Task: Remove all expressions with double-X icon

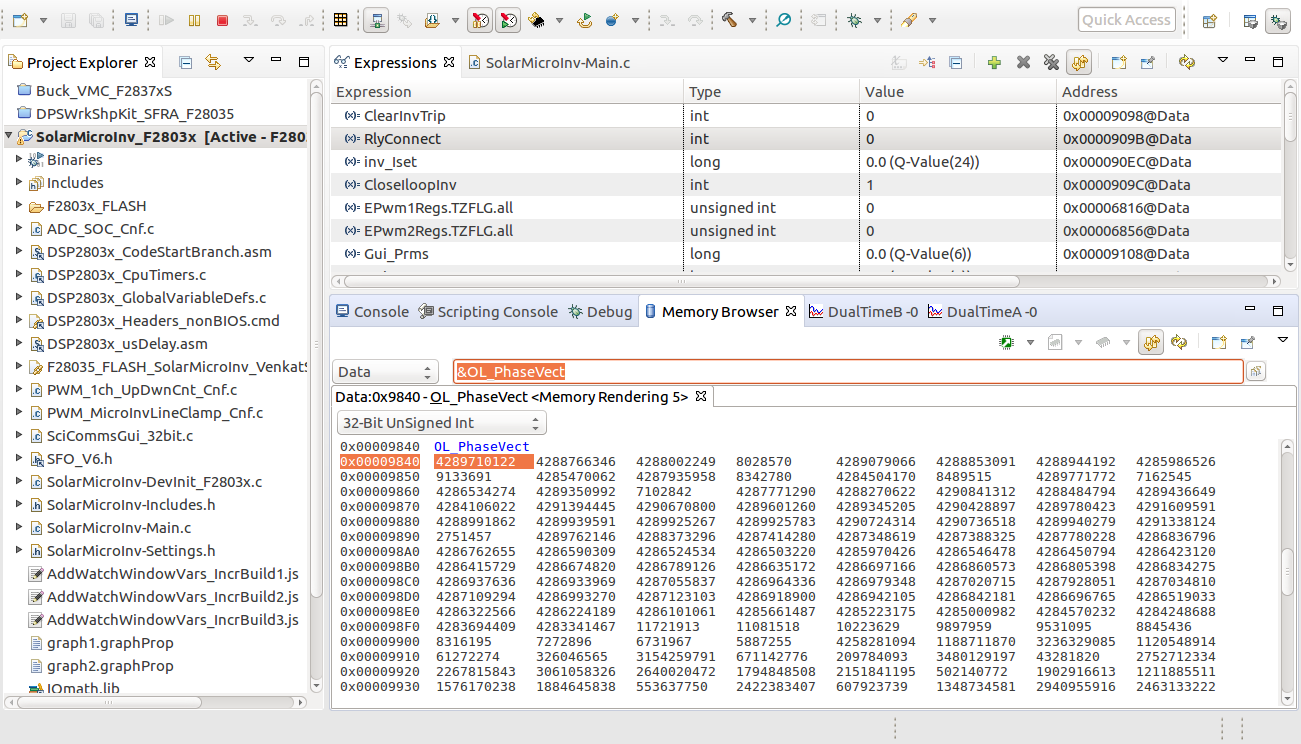Action: point(1050,63)
